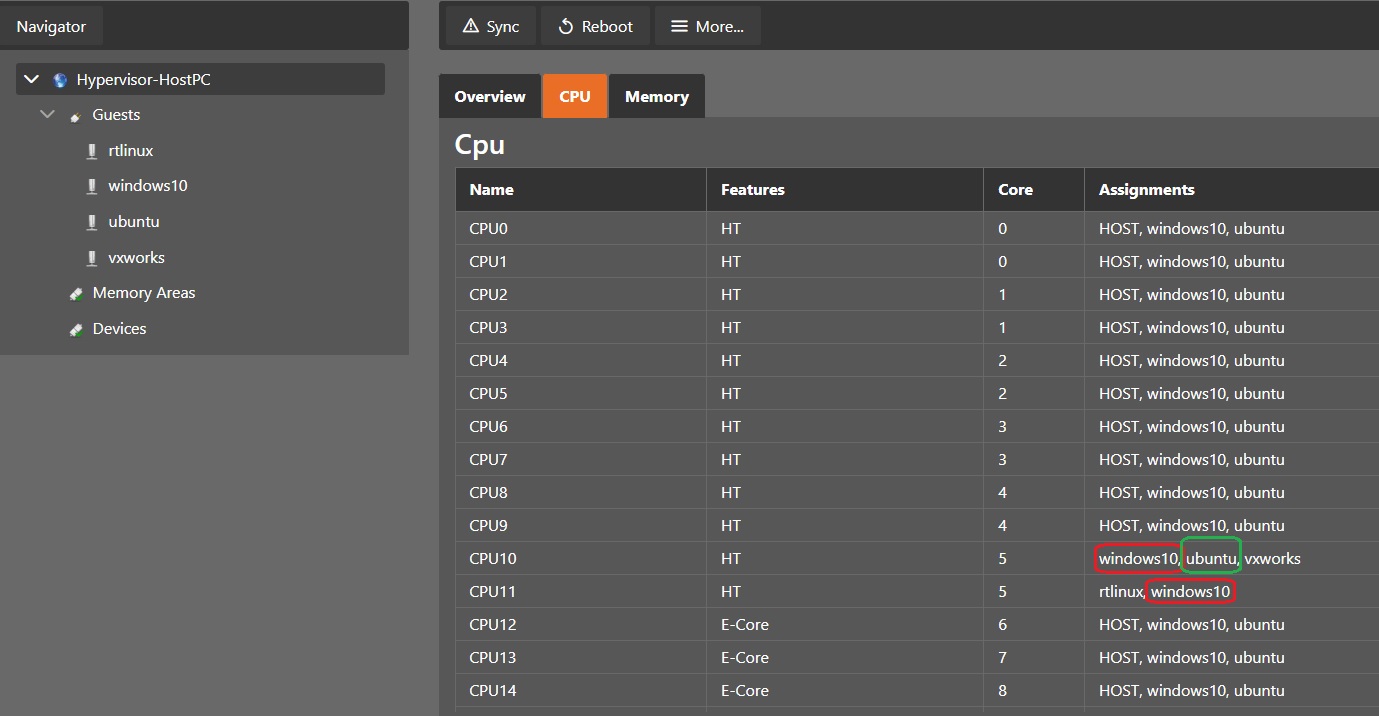Open the Memory tab
The height and width of the screenshot is (716, 1379).
click(x=656, y=97)
